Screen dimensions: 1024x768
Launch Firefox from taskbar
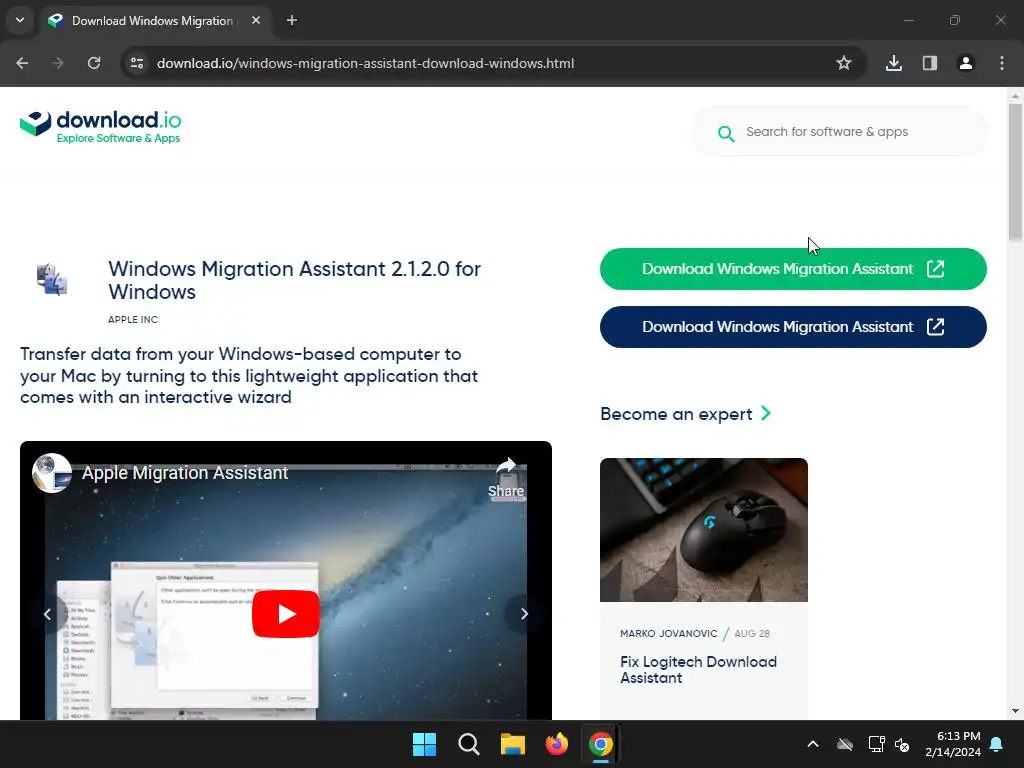pyautogui.click(x=556, y=744)
